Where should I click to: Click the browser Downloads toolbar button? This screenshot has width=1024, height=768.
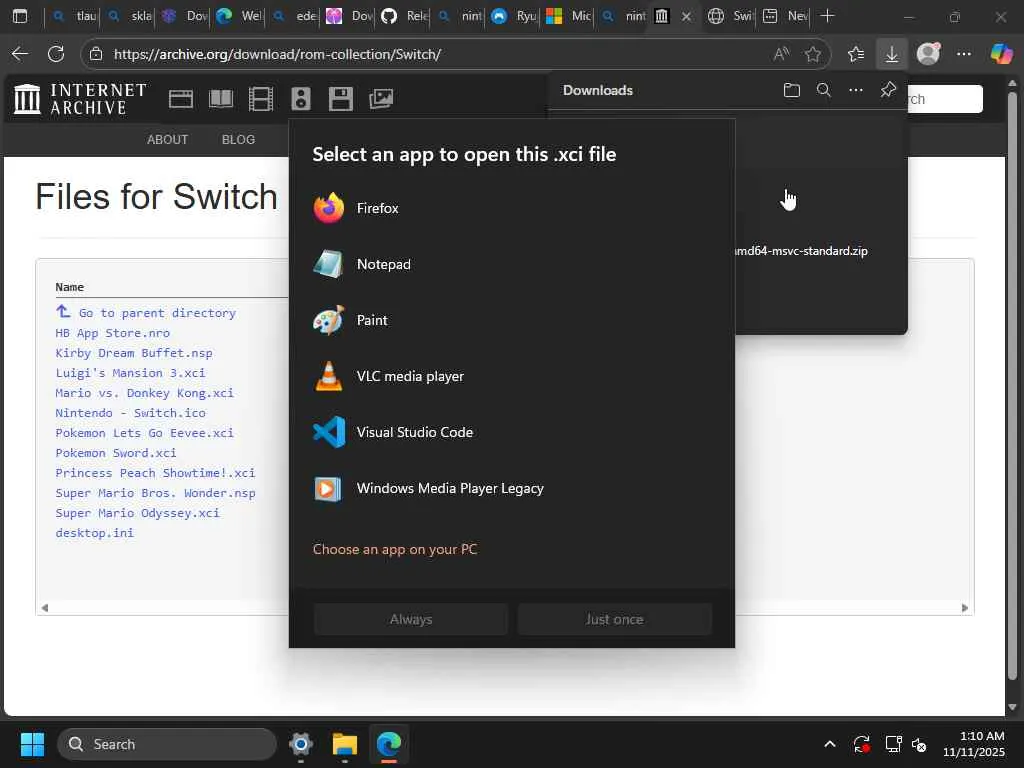tap(891, 54)
